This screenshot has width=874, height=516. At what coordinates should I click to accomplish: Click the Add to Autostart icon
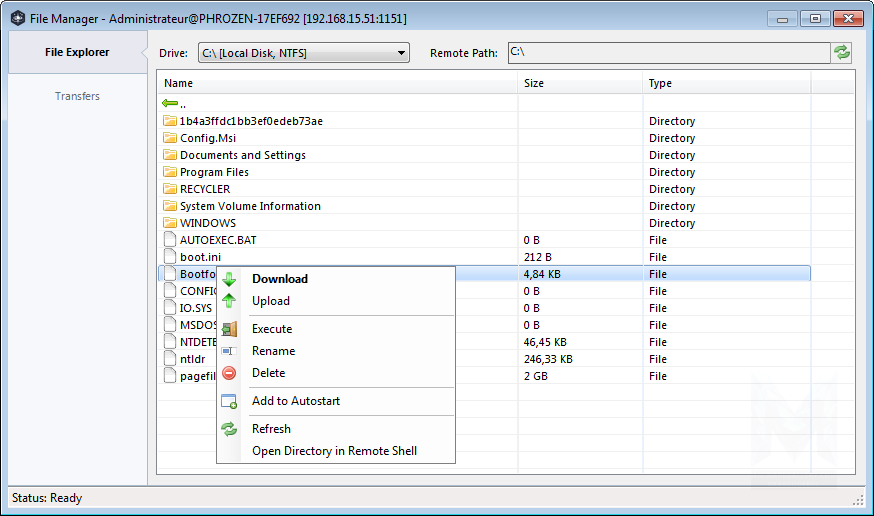[x=229, y=401]
